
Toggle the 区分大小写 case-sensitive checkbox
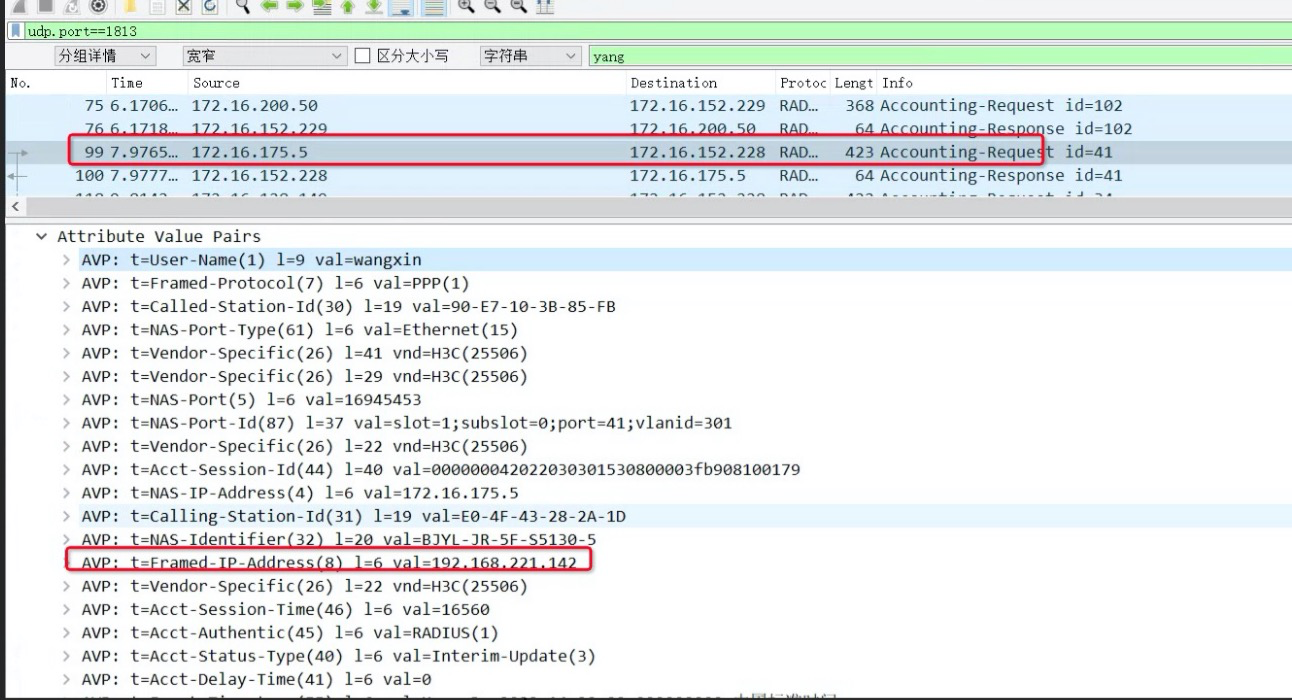[363, 56]
